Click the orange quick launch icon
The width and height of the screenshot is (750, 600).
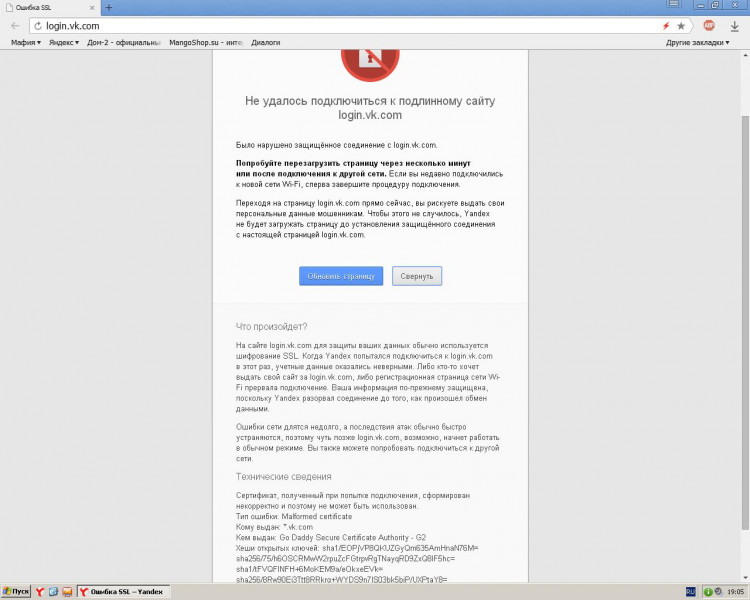point(67,592)
